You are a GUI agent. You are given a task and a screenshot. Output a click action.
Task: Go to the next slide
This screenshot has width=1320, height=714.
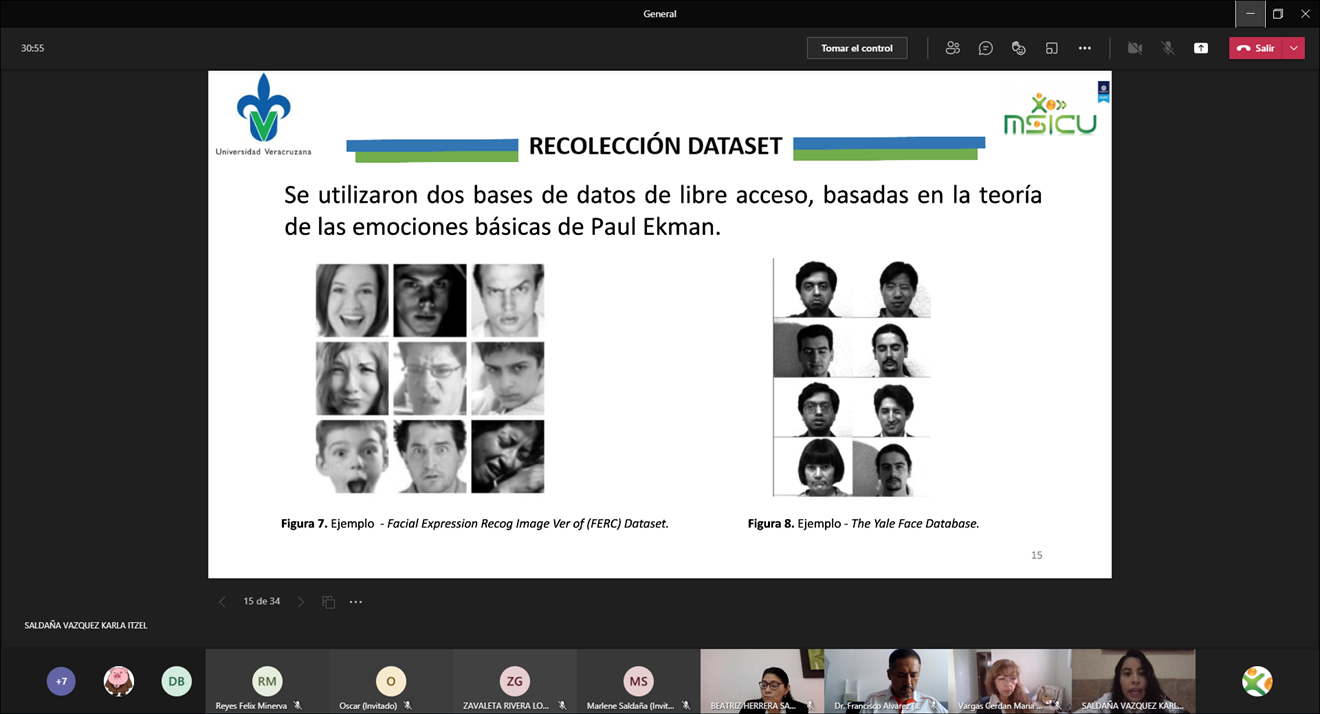coord(301,602)
